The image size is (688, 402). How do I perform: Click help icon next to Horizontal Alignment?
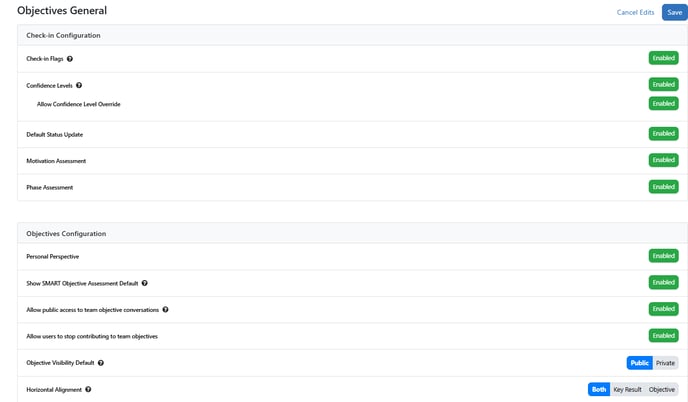88,389
